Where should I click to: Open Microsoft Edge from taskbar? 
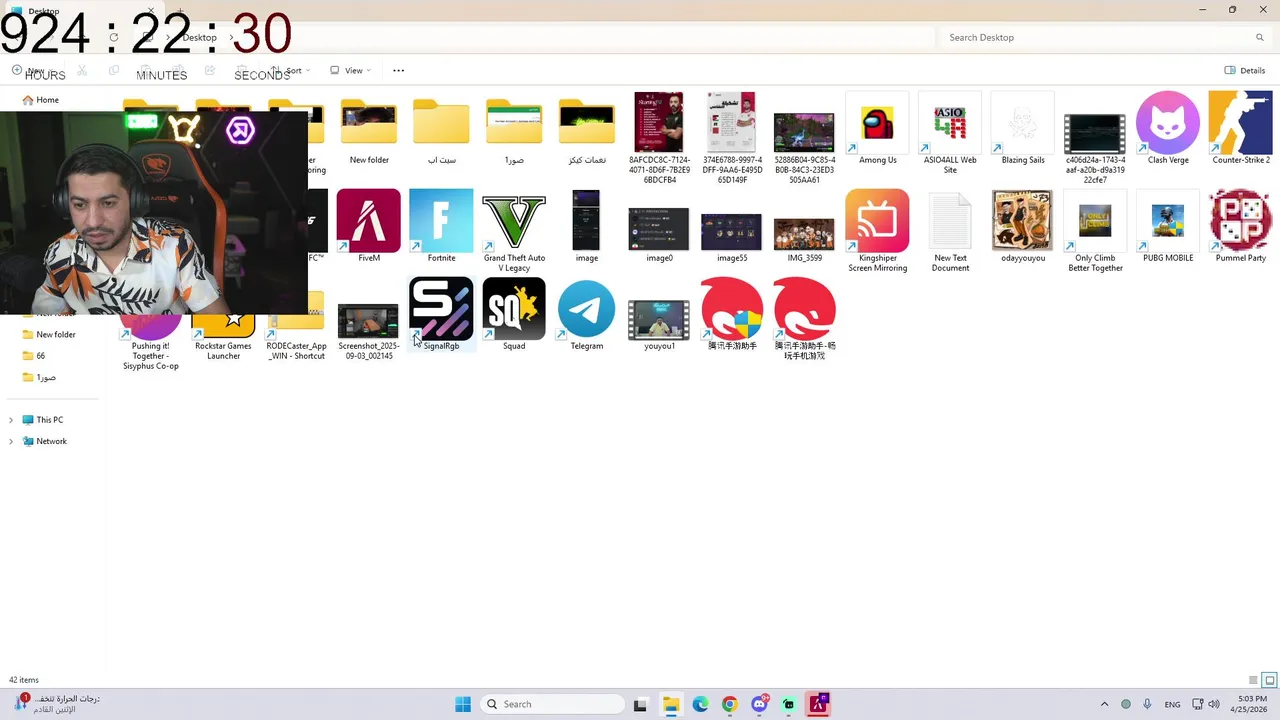point(700,704)
